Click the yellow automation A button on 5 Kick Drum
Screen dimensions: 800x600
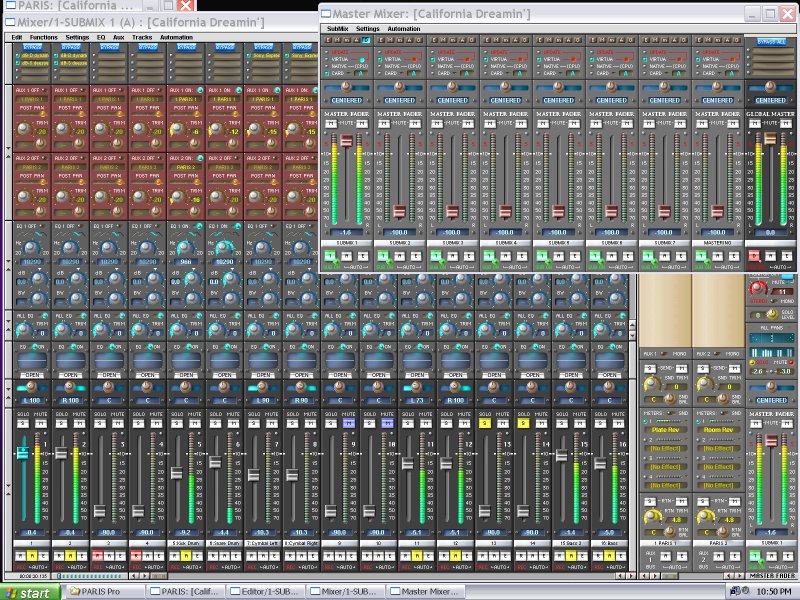(x=186, y=556)
